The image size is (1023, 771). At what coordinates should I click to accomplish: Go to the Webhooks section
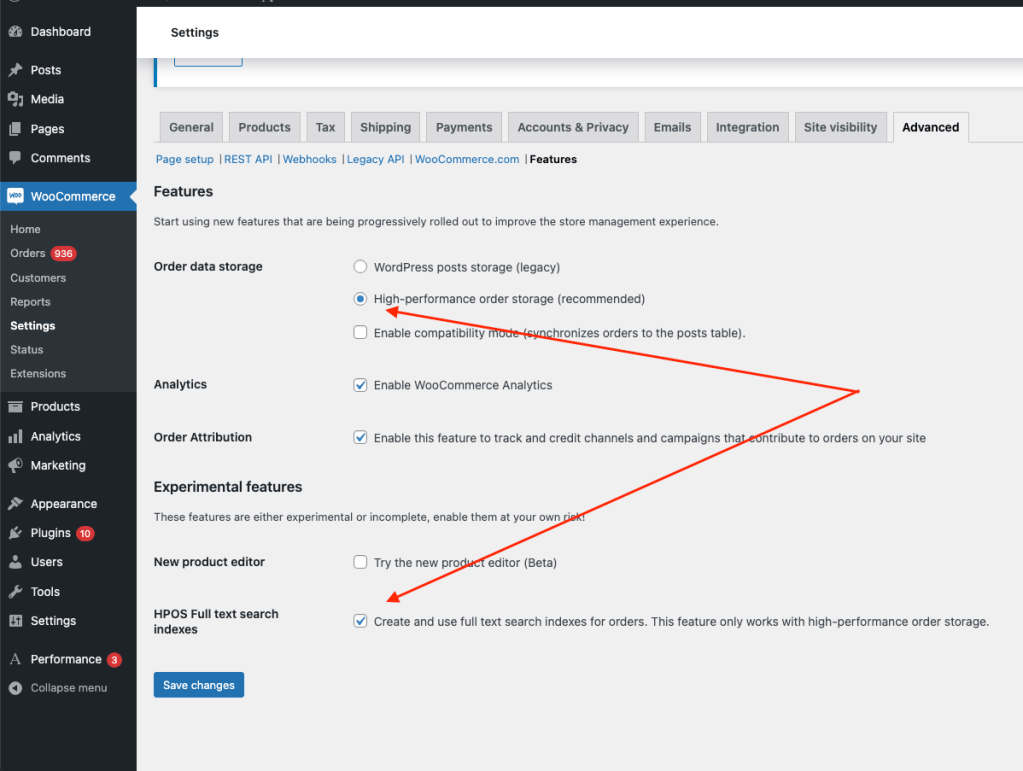pos(309,159)
